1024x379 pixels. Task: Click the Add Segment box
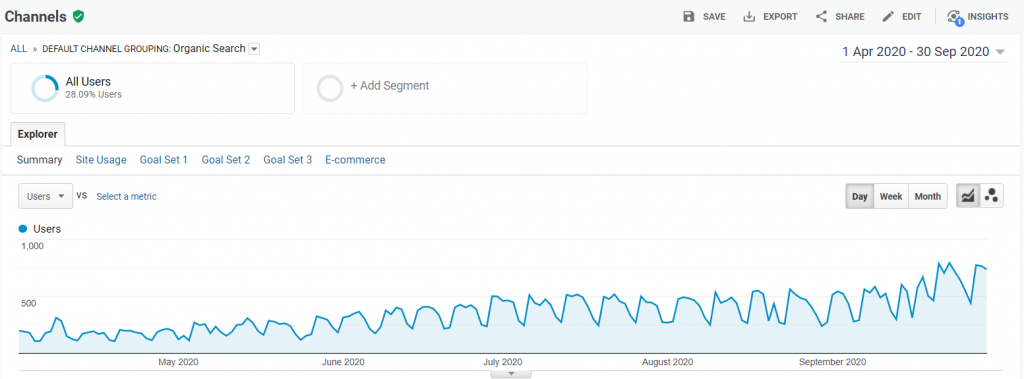(x=445, y=88)
